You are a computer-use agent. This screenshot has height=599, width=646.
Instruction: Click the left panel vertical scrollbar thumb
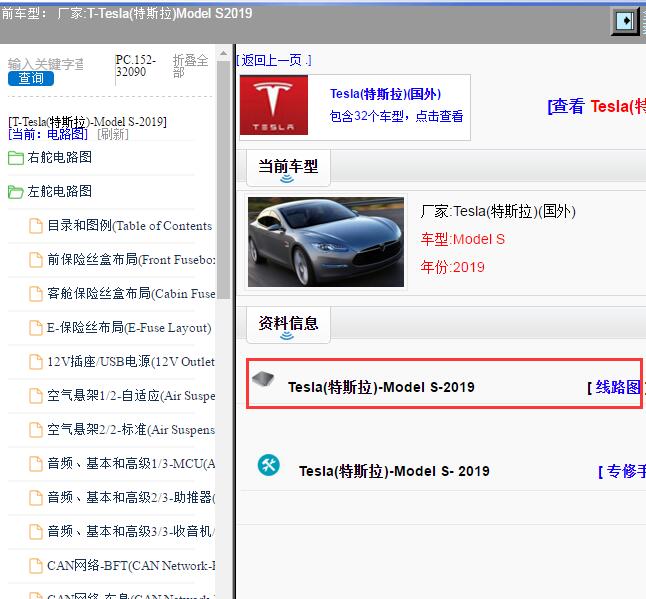pyautogui.click(x=223, y=180)
